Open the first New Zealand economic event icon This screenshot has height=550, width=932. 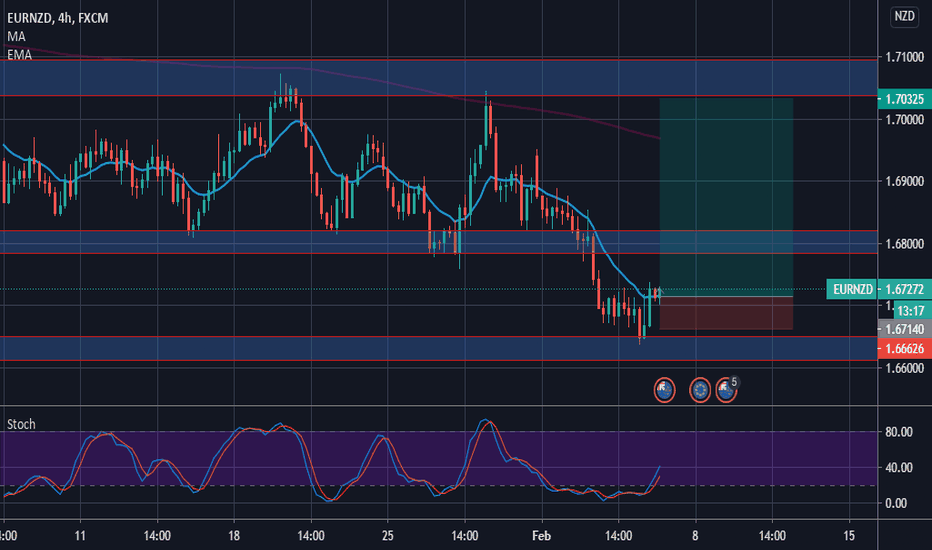click(664, 390)
